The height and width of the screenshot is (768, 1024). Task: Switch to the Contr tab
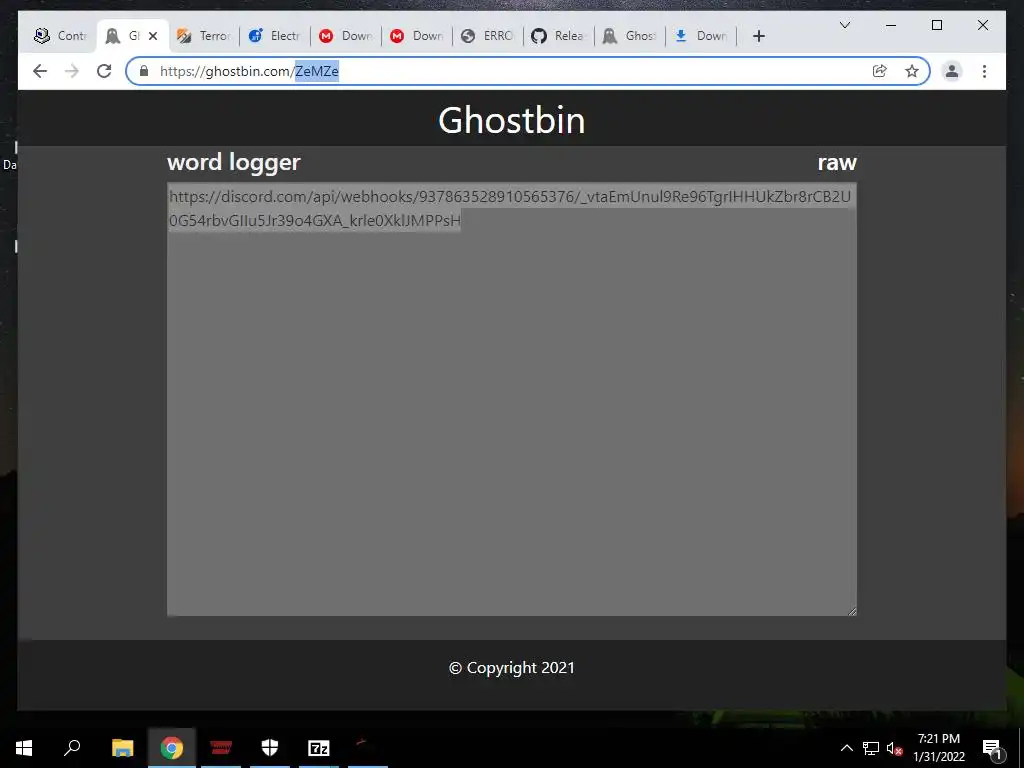pyautogui.click(x=61, y=36)
